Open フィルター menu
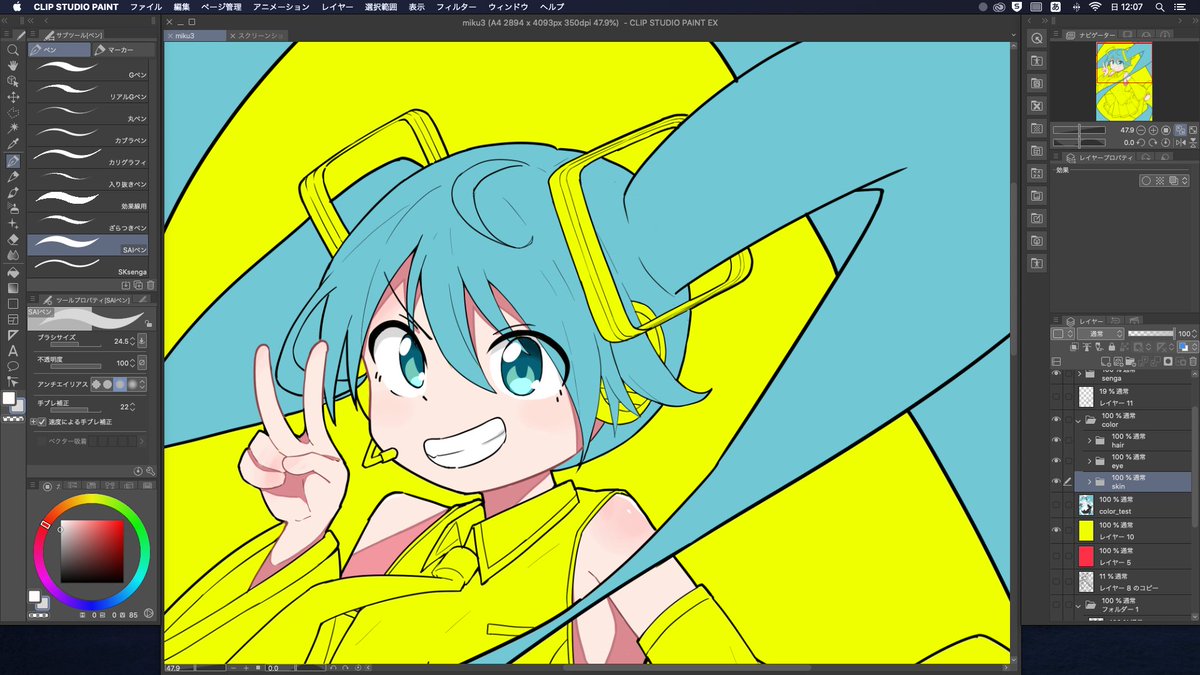Viewport: 1200px width, 675px height. tap(456, 7)
